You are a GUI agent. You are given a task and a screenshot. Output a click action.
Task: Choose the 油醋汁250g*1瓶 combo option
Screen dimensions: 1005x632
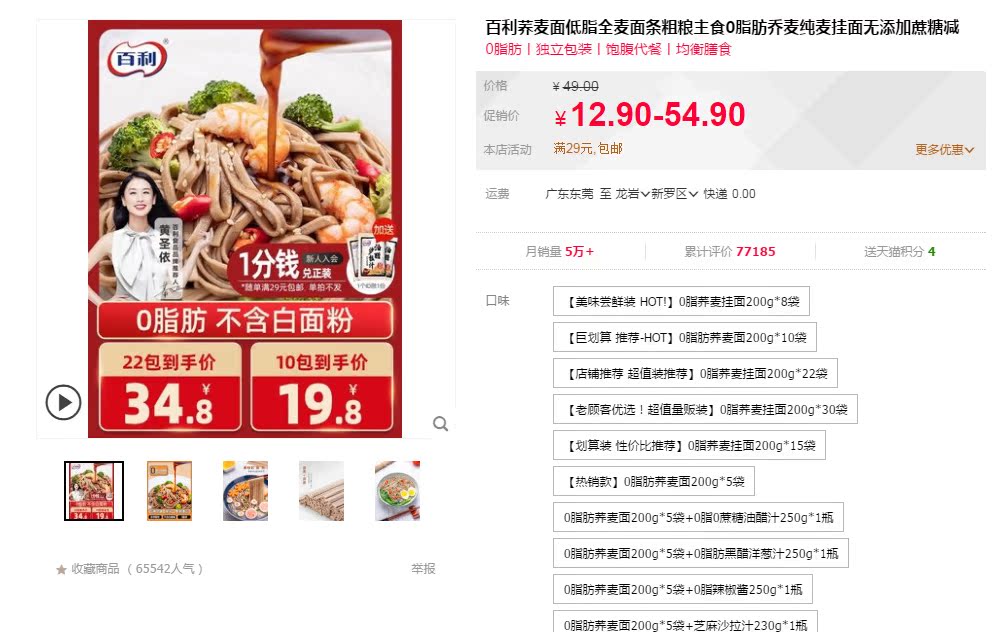click(x=698, y=517)
